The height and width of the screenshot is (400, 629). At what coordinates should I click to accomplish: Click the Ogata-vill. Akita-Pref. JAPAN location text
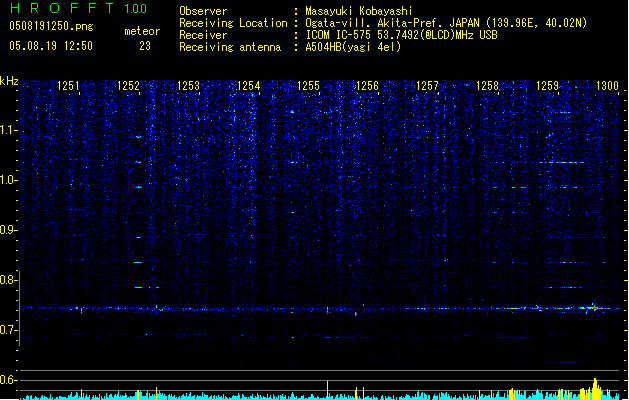tap(446, 23)
